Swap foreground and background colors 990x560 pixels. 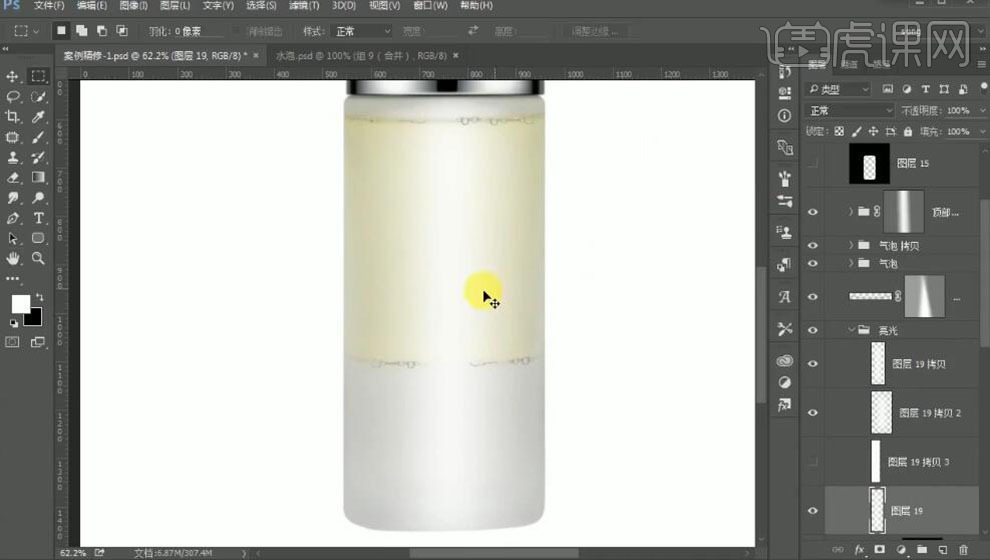[40, 297]
